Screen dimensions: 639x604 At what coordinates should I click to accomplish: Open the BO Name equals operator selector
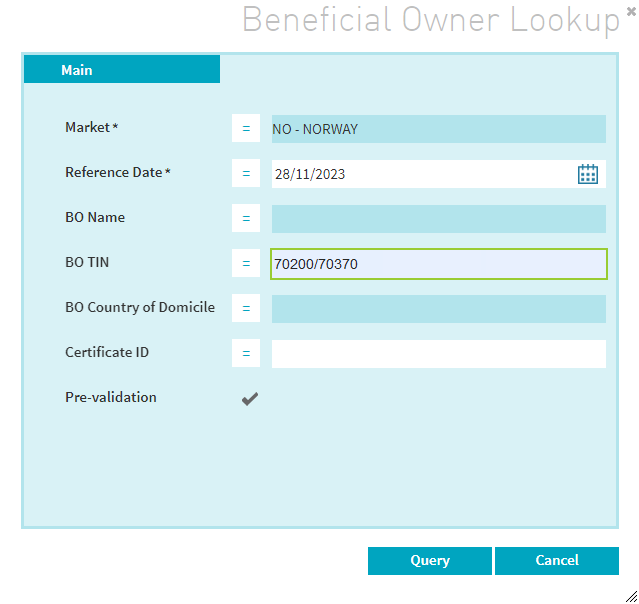(246, 219)
